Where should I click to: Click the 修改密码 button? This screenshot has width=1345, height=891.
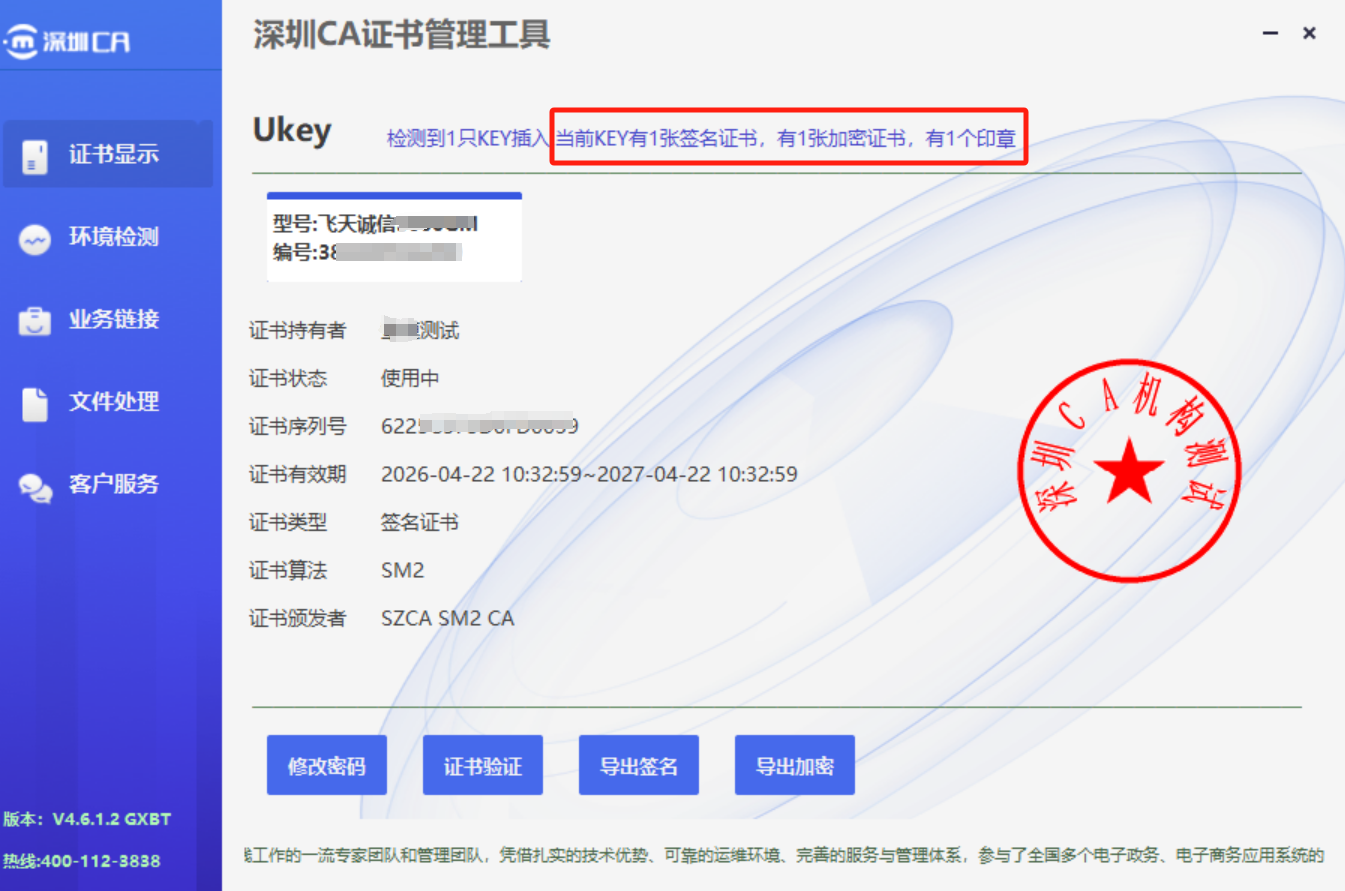327,766
